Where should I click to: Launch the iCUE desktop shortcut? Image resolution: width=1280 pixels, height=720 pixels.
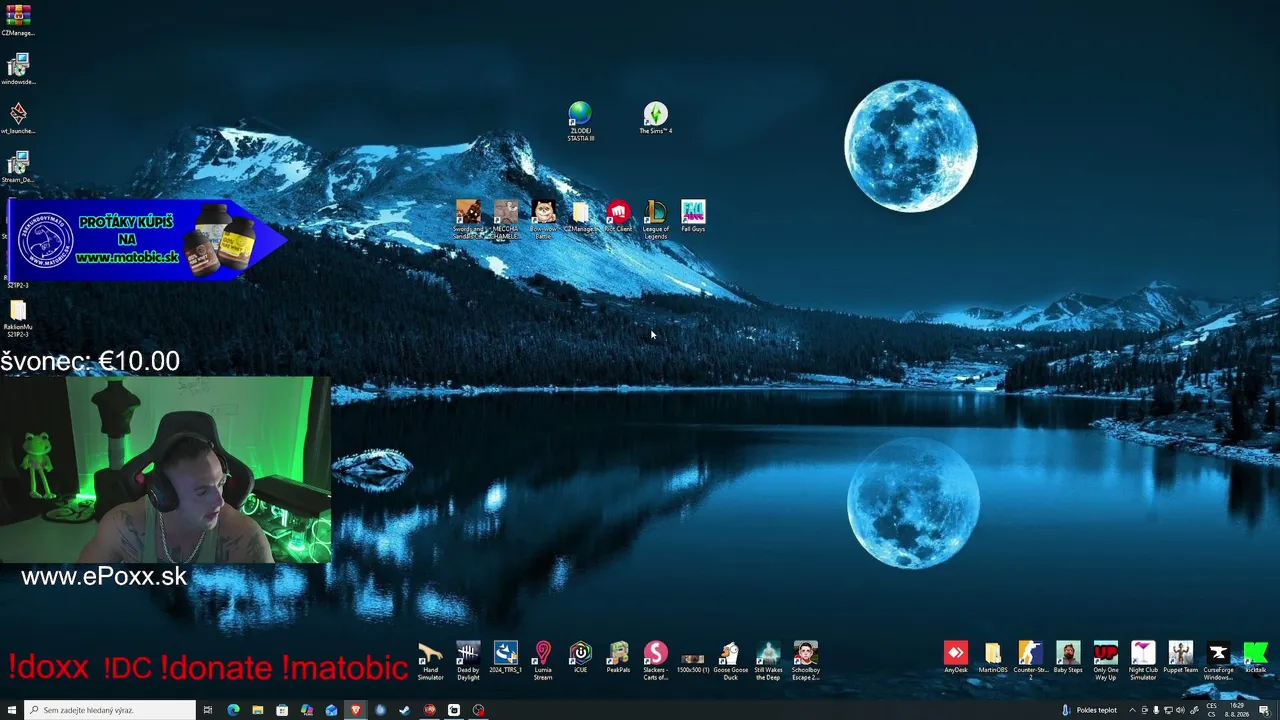pos(581,658)
